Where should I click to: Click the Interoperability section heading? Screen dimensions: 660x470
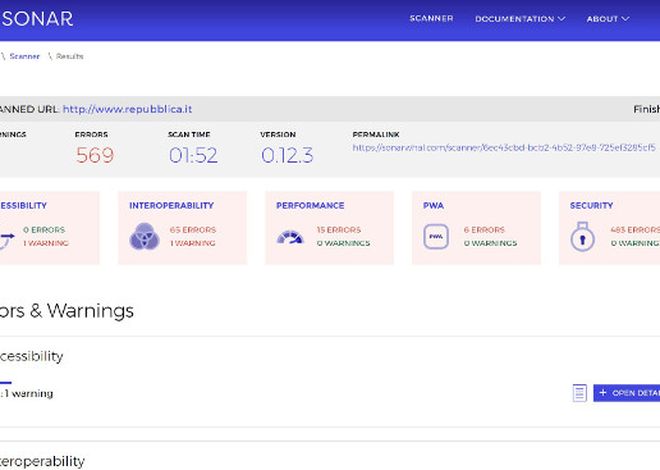pos(42,462)
